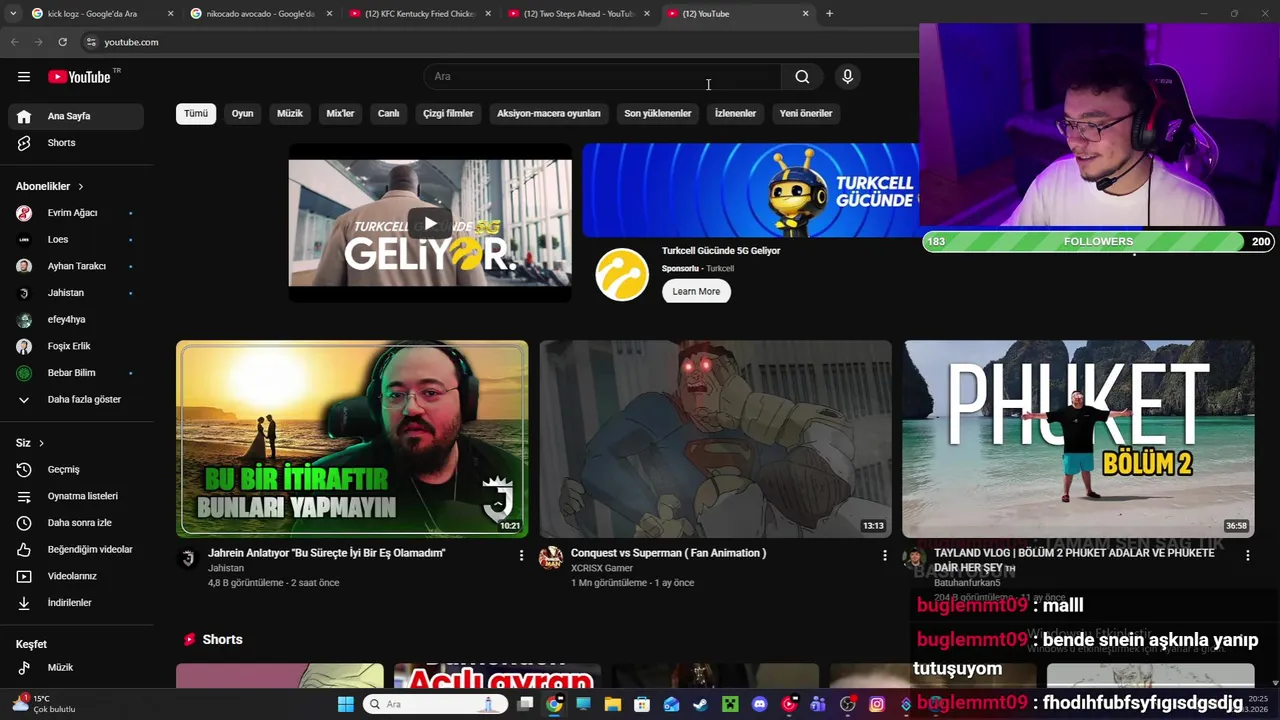Open Jahrein 'Bu Bir İtiraftır' thumbnail
The image size is (1280, 720).
click(352, 439)
